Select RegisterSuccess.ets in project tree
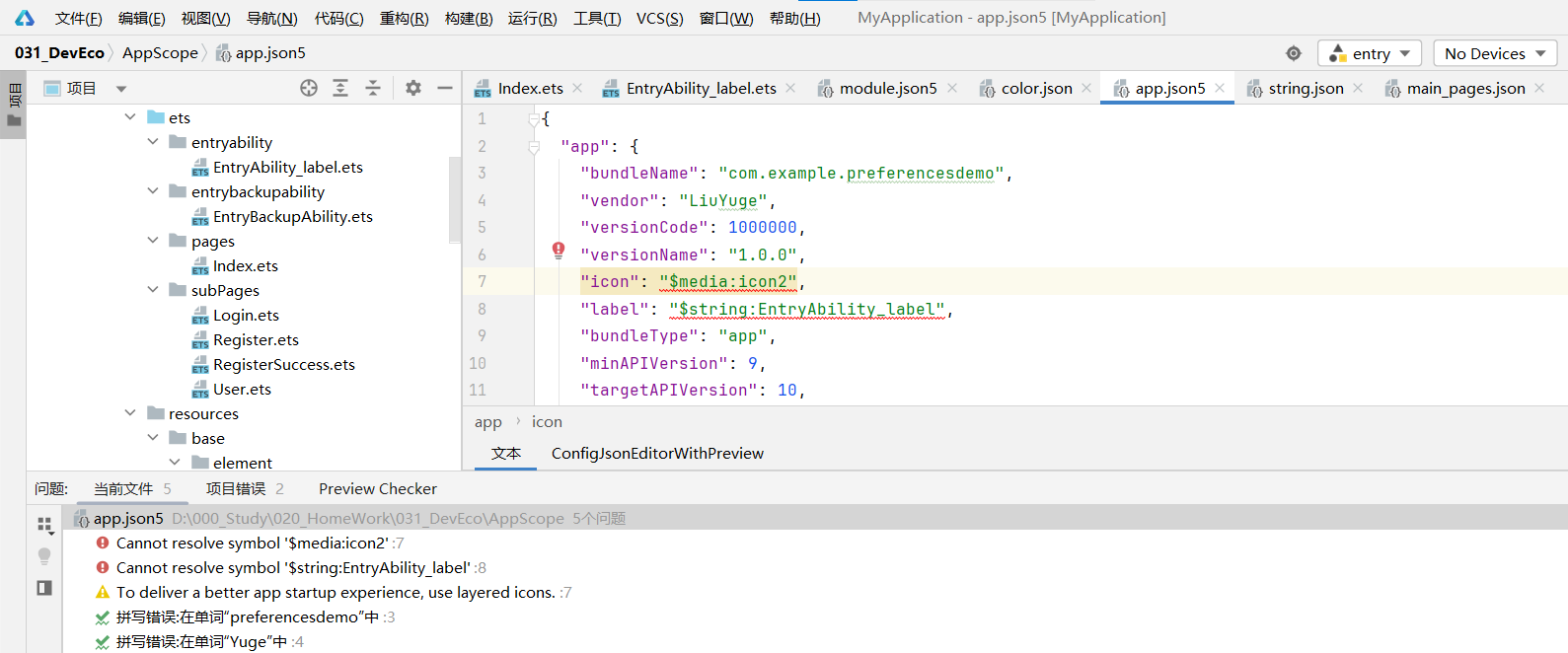Image resolution: width=1568 pixels, height=653 pixels. tap(283, 364)
